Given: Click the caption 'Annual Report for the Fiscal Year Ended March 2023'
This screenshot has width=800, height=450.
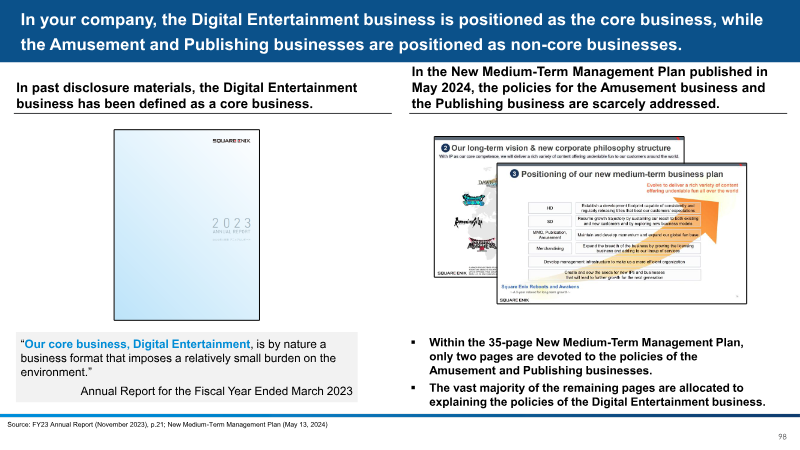Looking at the screenshot, I should (216, 391).
